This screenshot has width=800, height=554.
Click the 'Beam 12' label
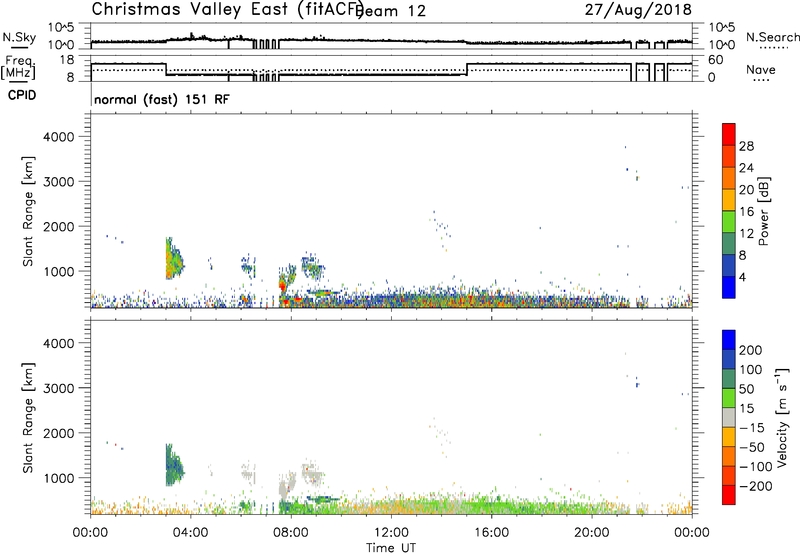pyautogui.click(x=391, y=11)
